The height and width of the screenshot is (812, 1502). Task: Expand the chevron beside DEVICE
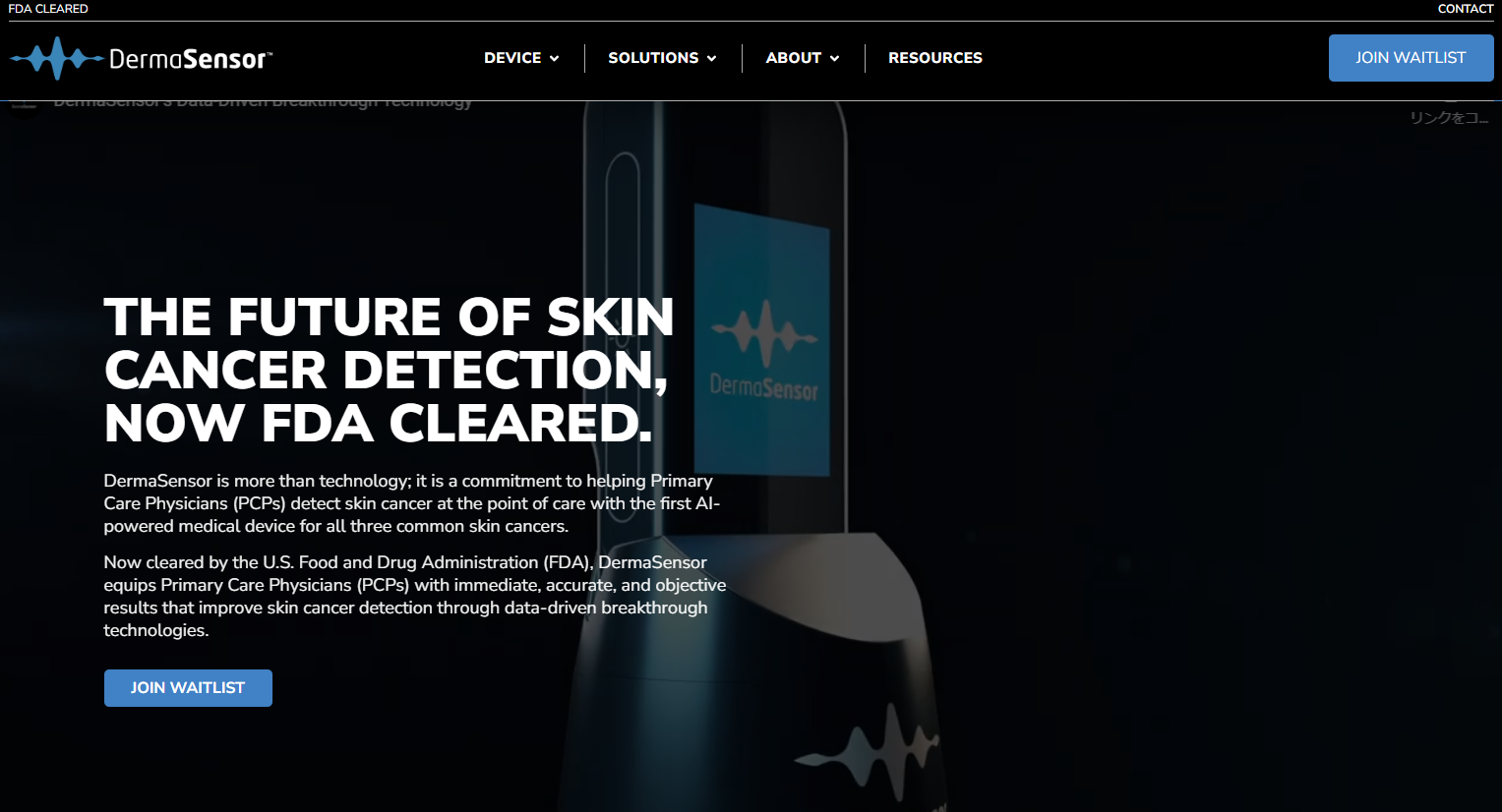coord(555,58)
